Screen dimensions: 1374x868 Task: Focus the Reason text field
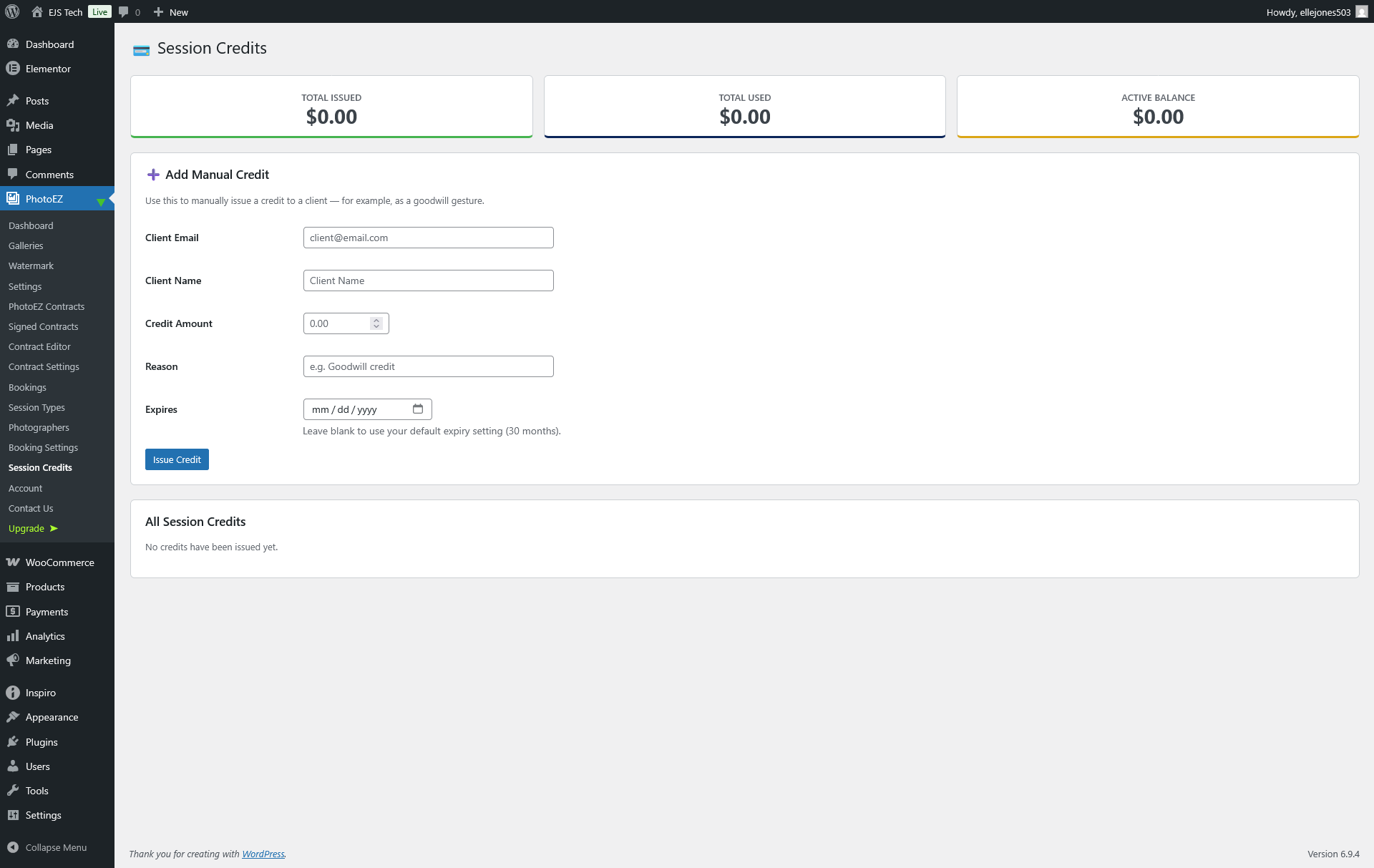(428, 366)
